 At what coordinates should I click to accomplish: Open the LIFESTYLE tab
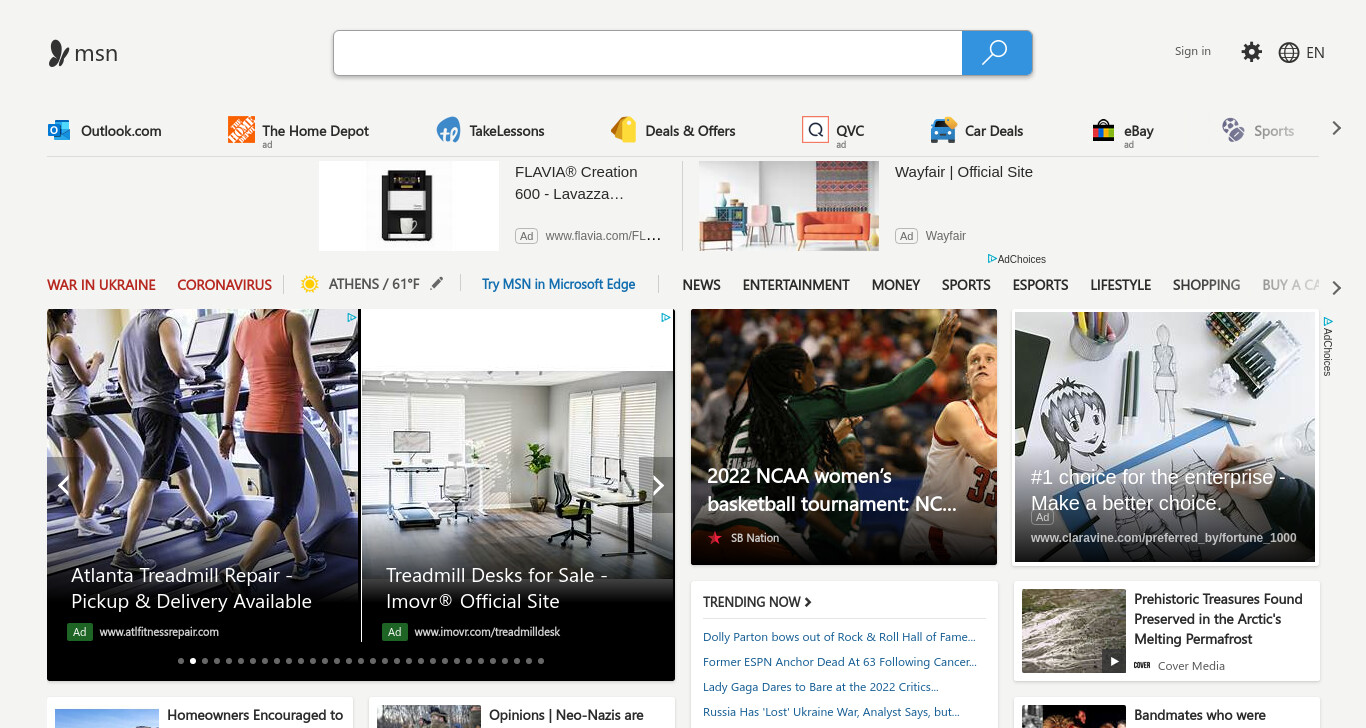(x=1120, y=285)
